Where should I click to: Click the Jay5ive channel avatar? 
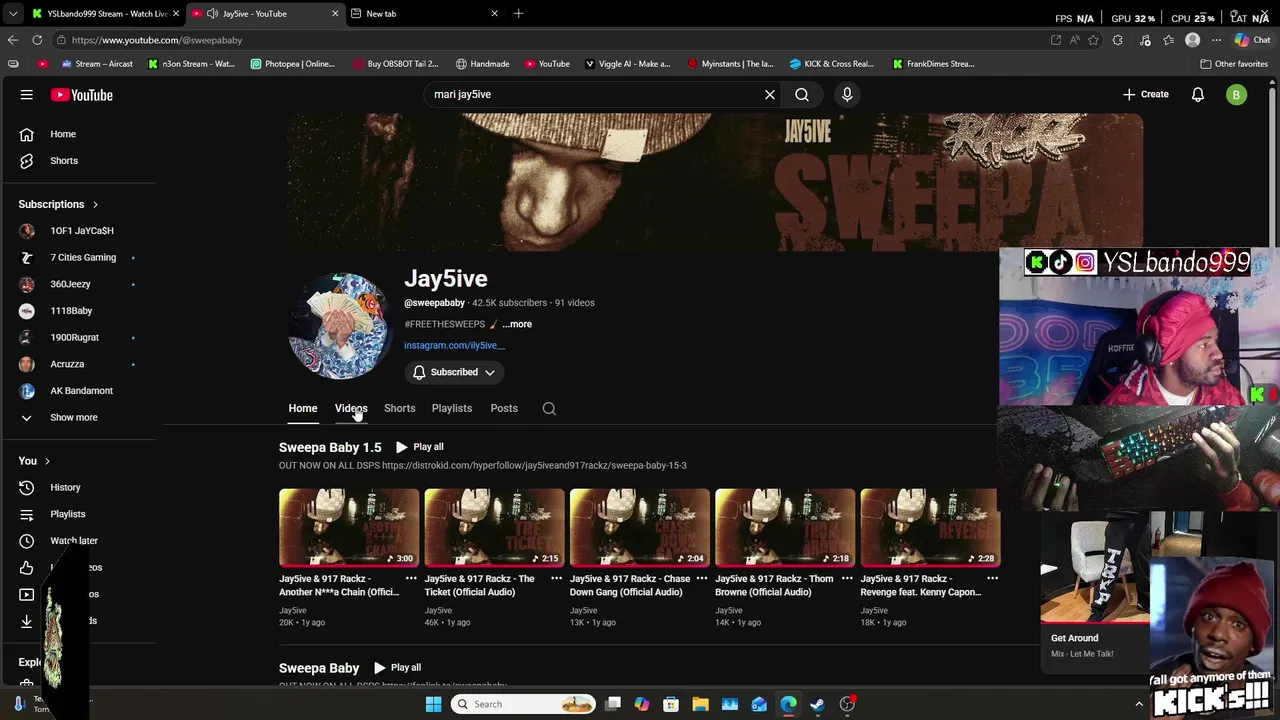[x=340, y=325]
